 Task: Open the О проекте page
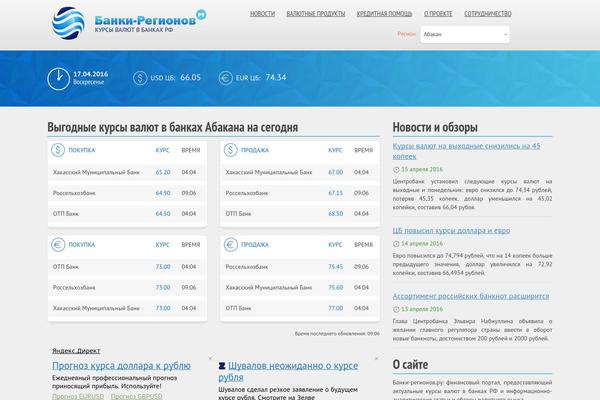coord(437,14)
